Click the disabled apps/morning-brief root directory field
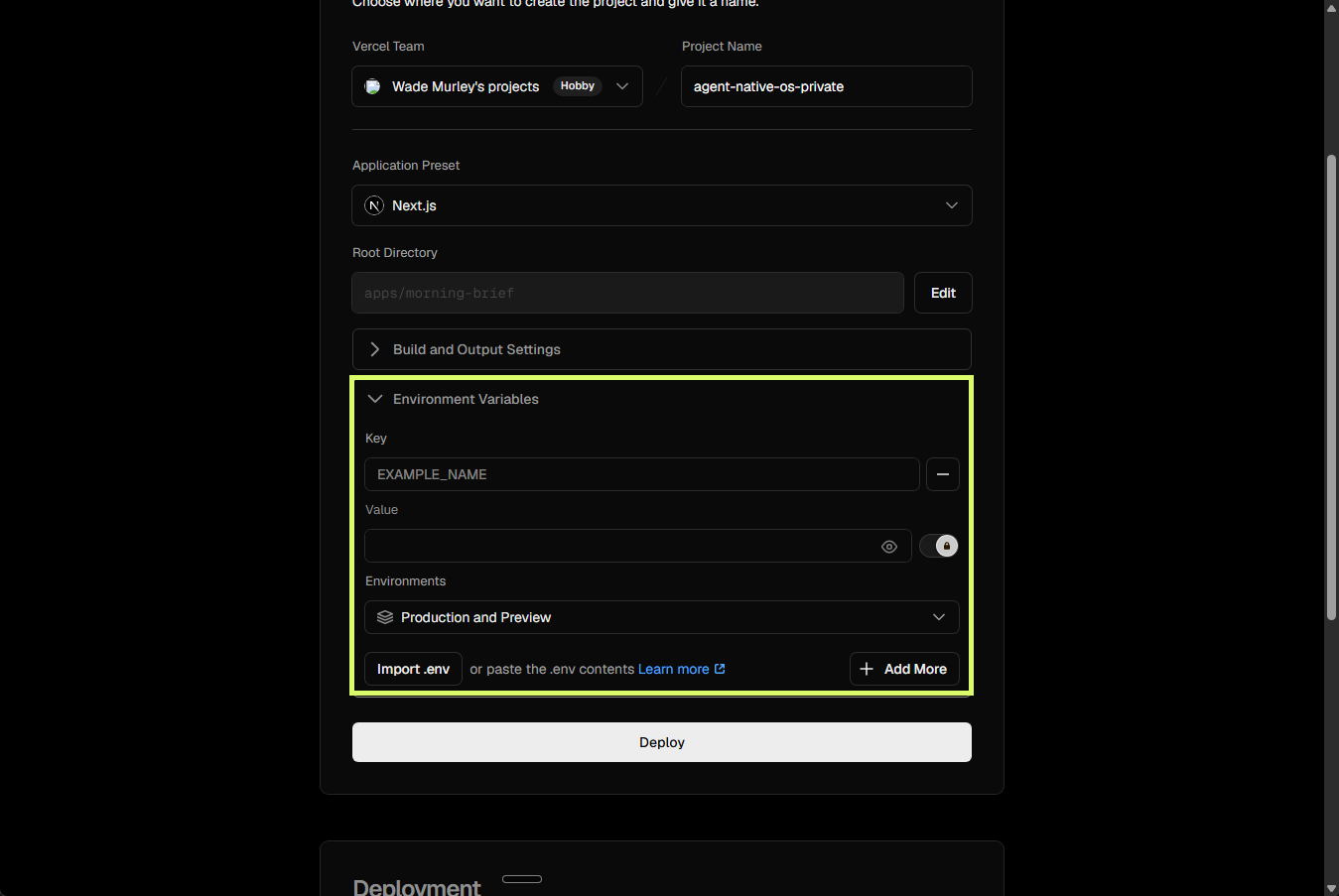The width and height of the screenshot is (1339, 896). click(628, 293)
